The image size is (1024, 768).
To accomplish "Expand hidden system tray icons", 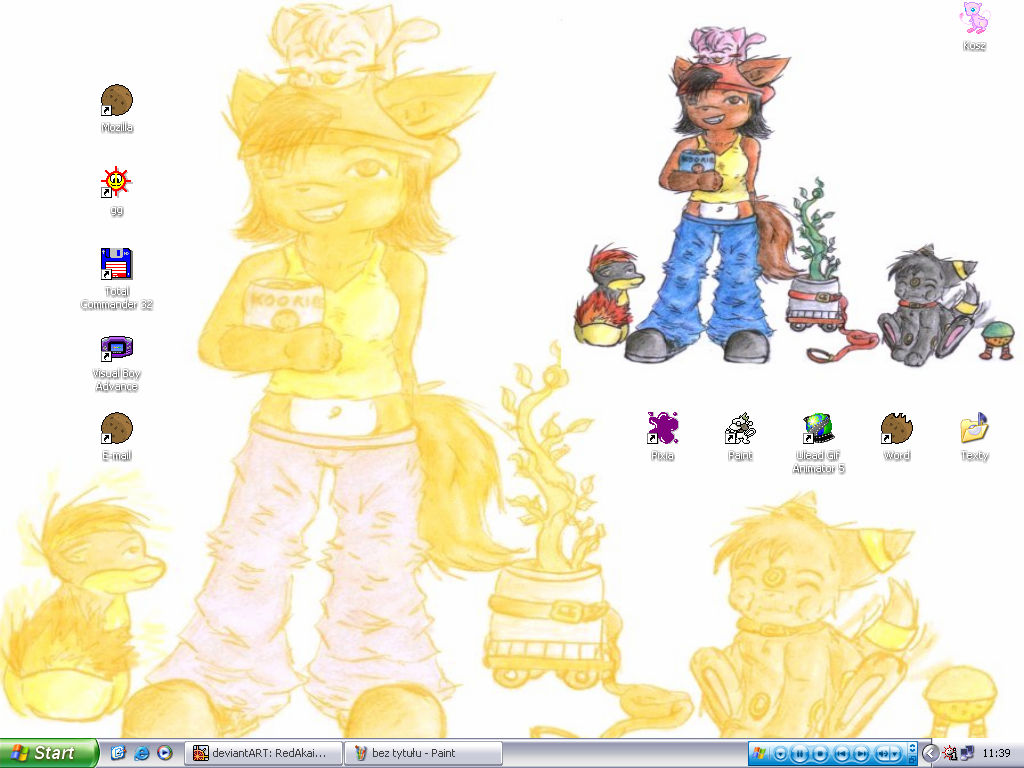I will click(931, 754).
